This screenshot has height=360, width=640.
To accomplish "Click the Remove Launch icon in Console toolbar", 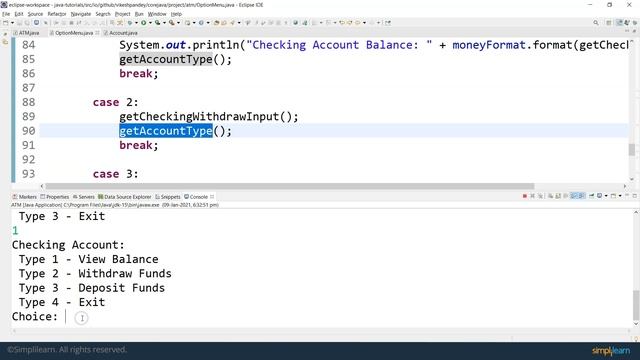I will 532,196.
